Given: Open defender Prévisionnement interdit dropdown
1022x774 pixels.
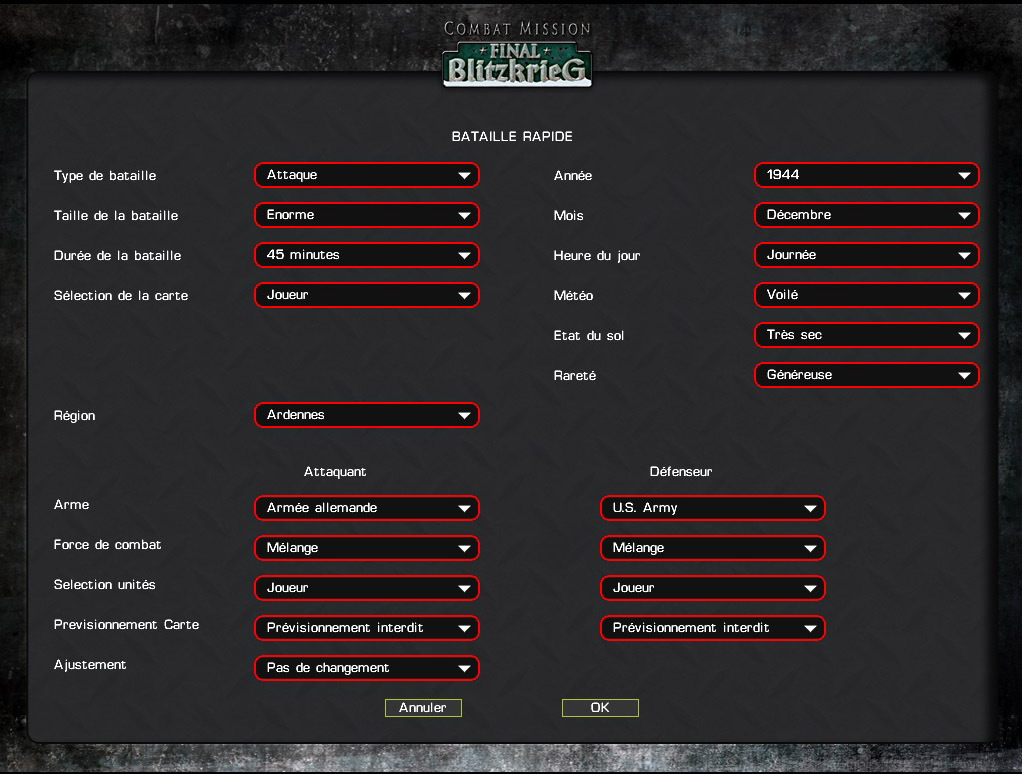Looking at the screenshot, I should [713, 628].
